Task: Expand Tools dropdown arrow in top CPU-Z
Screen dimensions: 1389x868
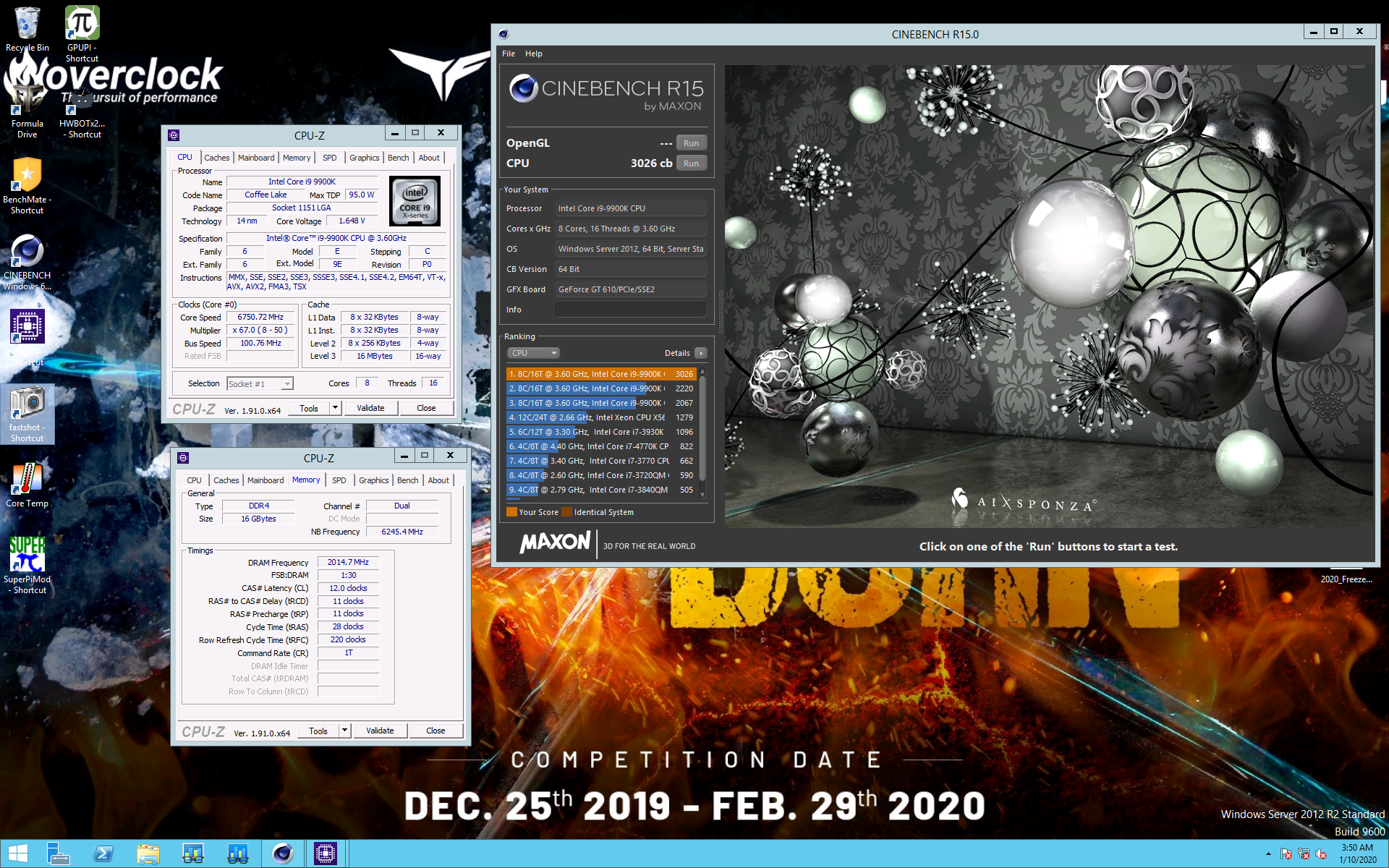Action: (x=335, y=408)
